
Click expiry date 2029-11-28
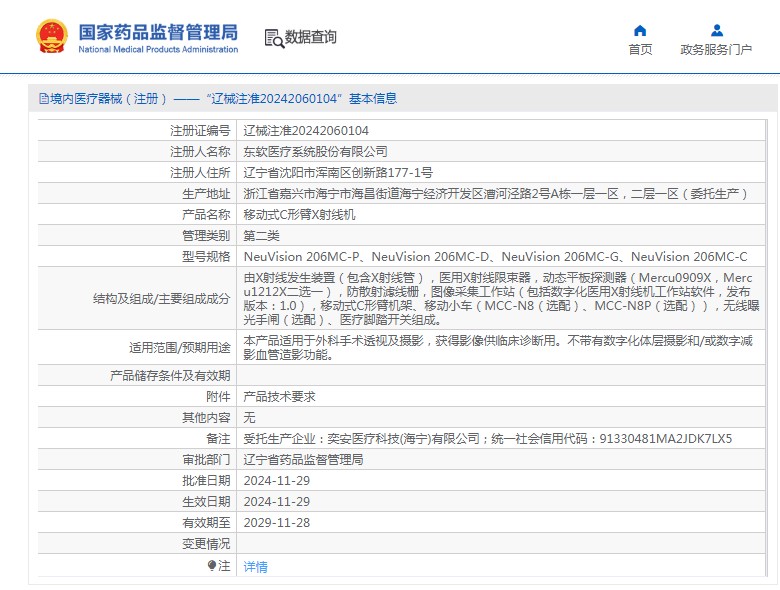277,522
